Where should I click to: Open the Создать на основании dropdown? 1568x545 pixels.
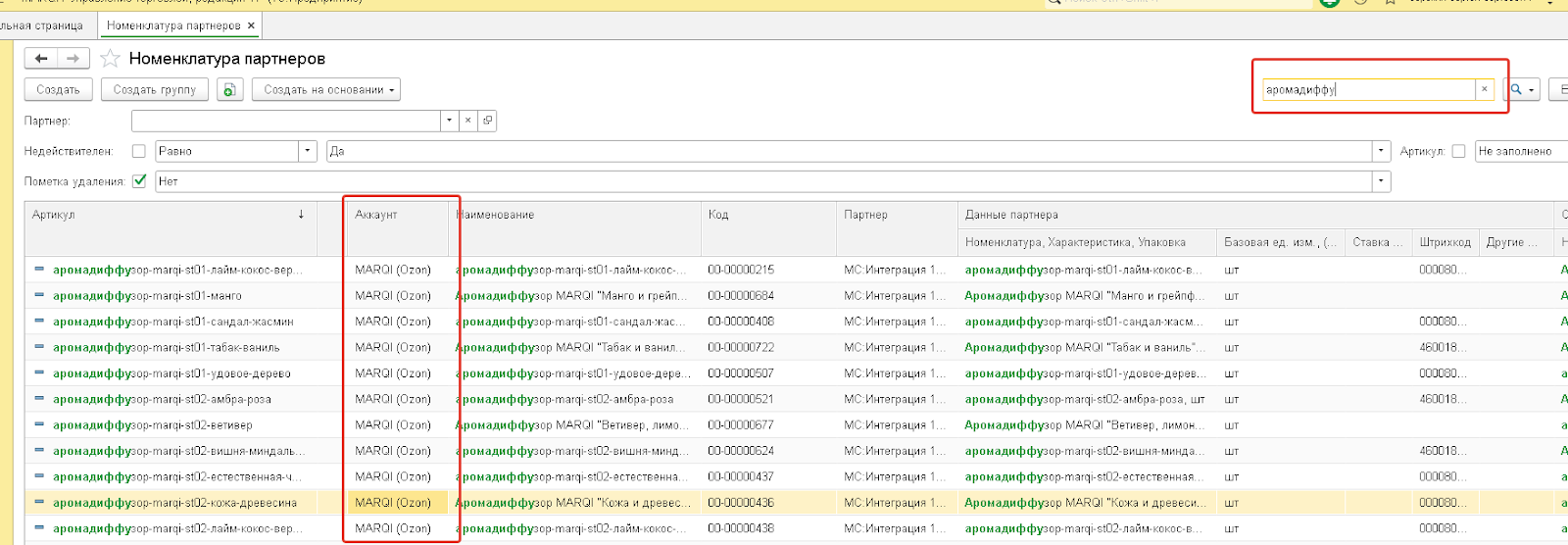pyautogui.click(x=326, y=89)
